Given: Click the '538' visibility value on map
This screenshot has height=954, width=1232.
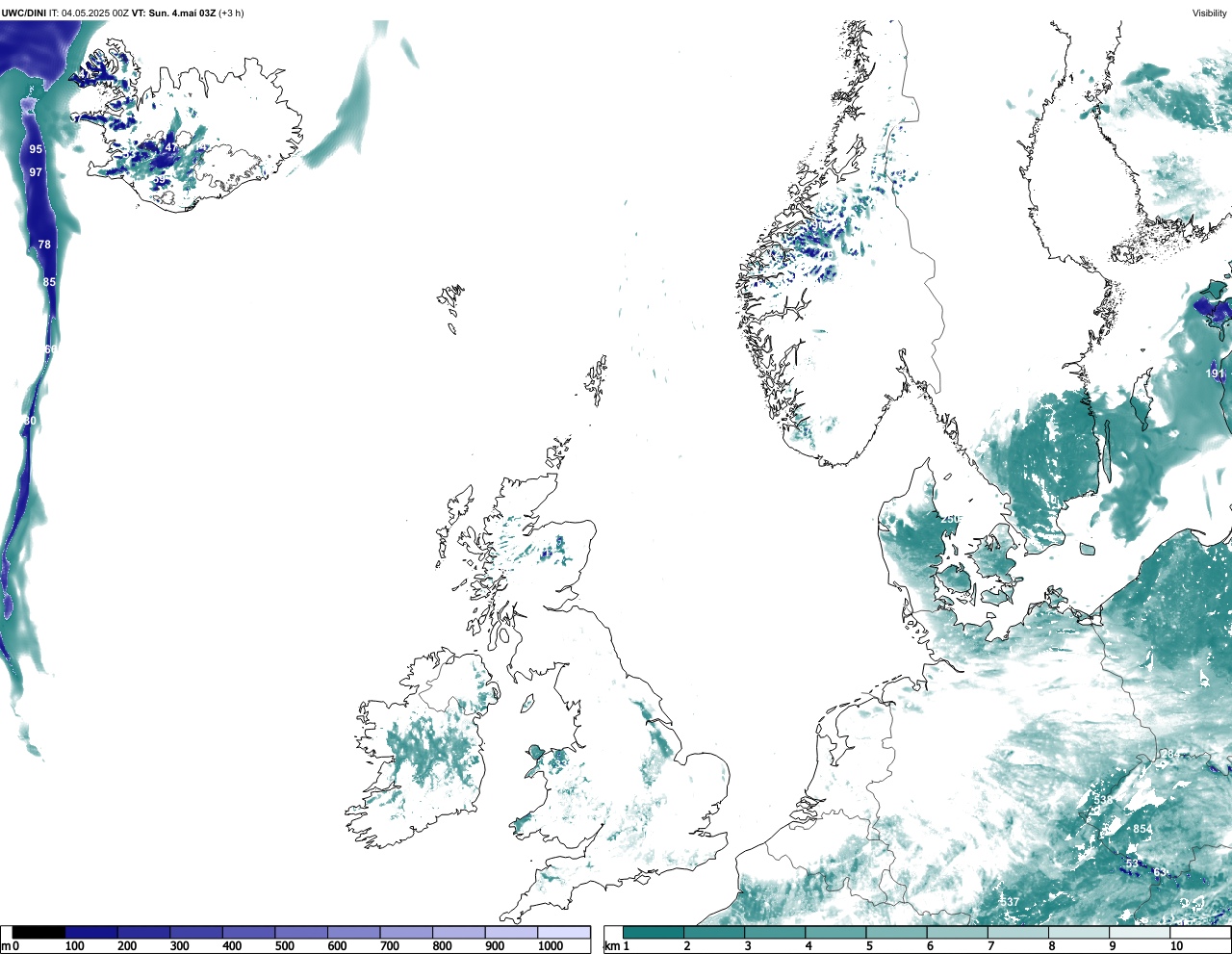Looking at the screenshot, I should pos(1103,800).
